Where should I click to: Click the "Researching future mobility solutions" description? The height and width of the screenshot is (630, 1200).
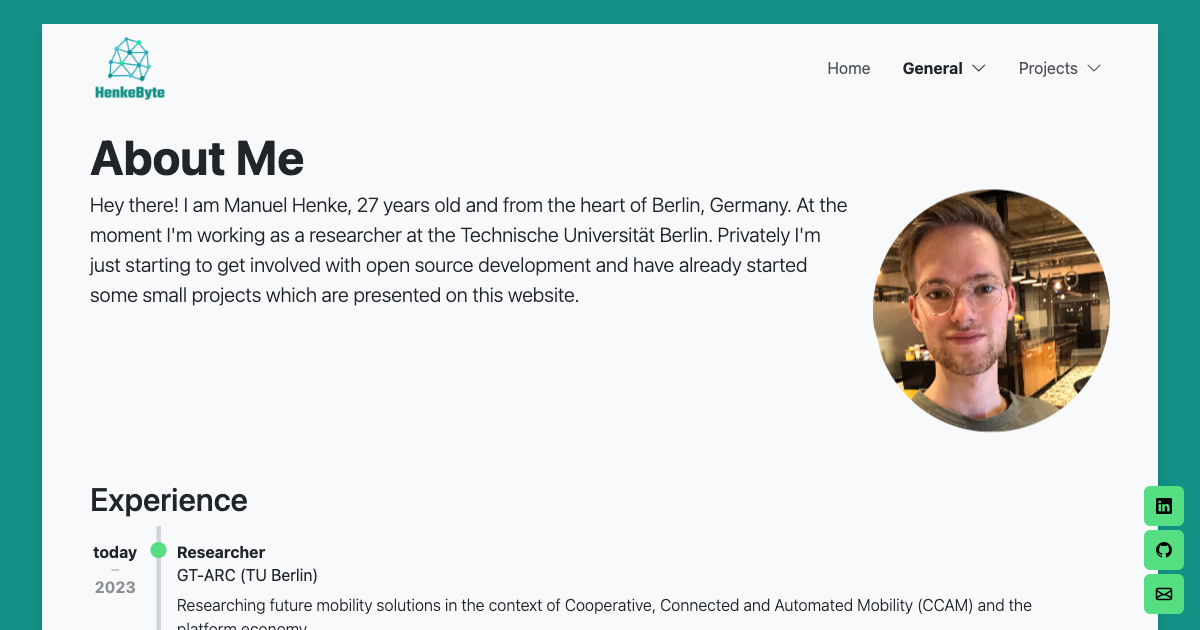click(604, 605)
